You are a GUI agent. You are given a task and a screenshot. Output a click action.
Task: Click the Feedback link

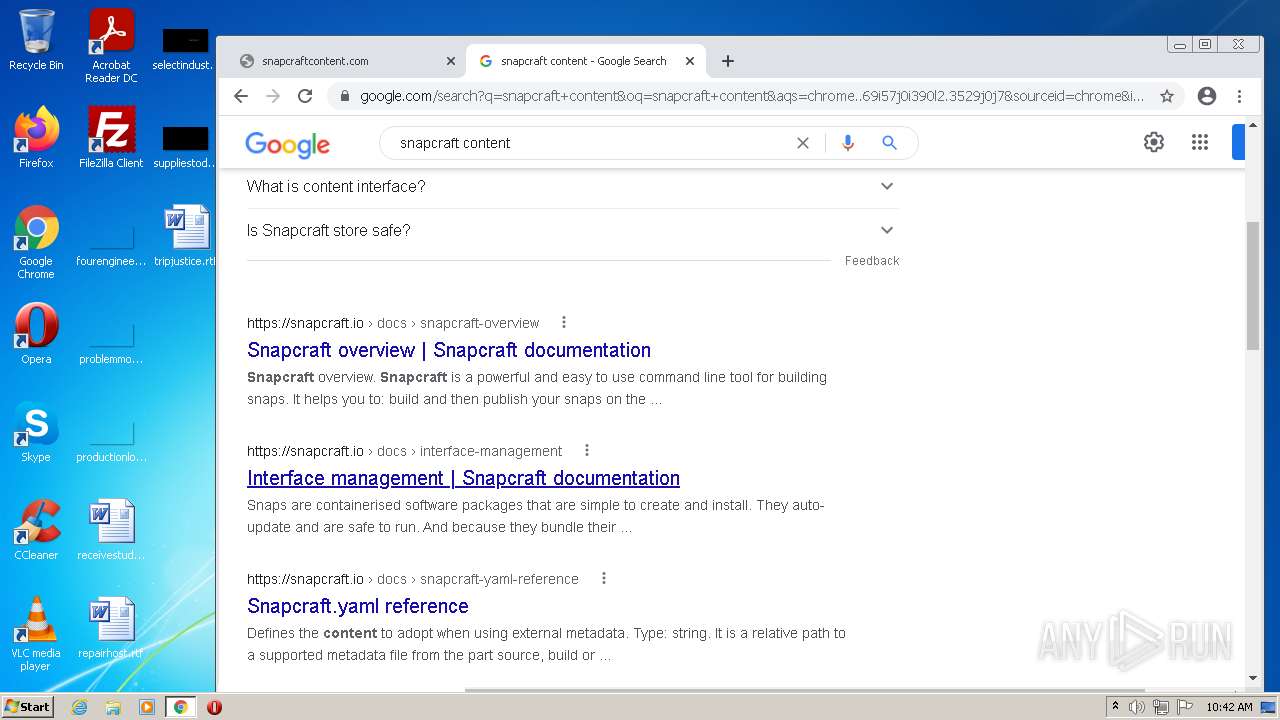coord(872,261)
